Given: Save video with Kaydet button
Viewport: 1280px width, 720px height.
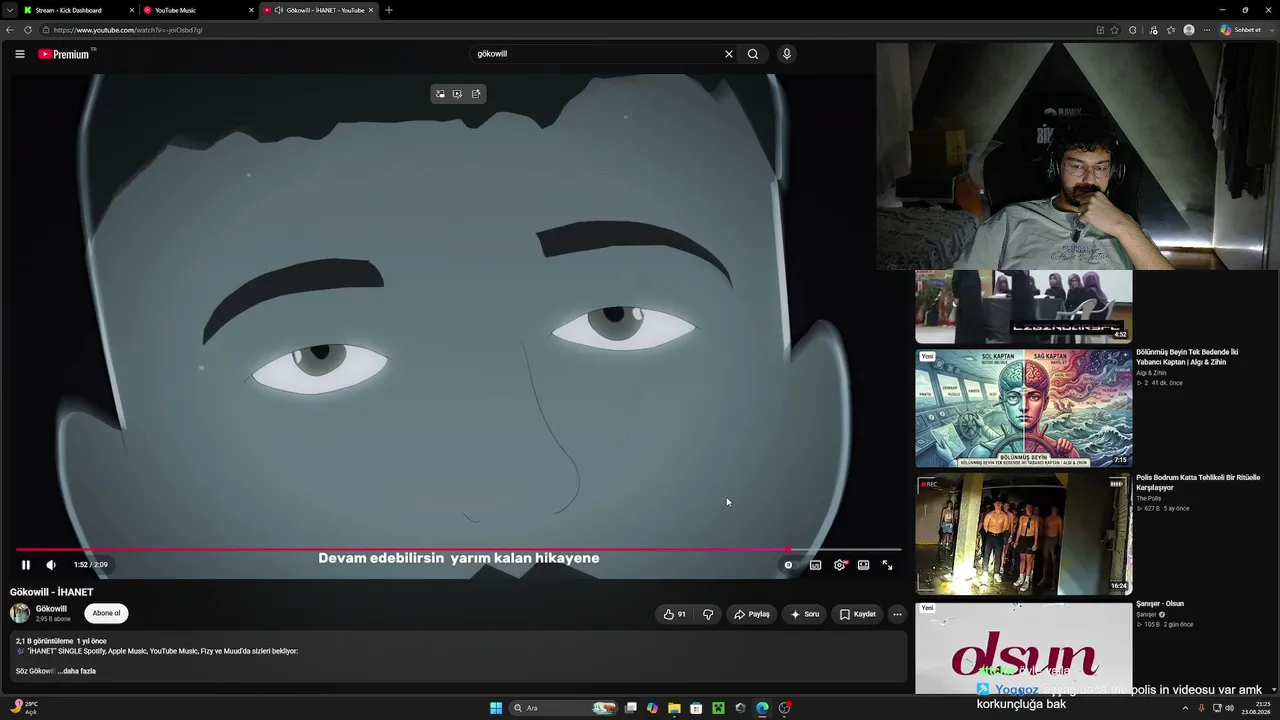Looking at the screenshot, I should [x=857, y=614].
